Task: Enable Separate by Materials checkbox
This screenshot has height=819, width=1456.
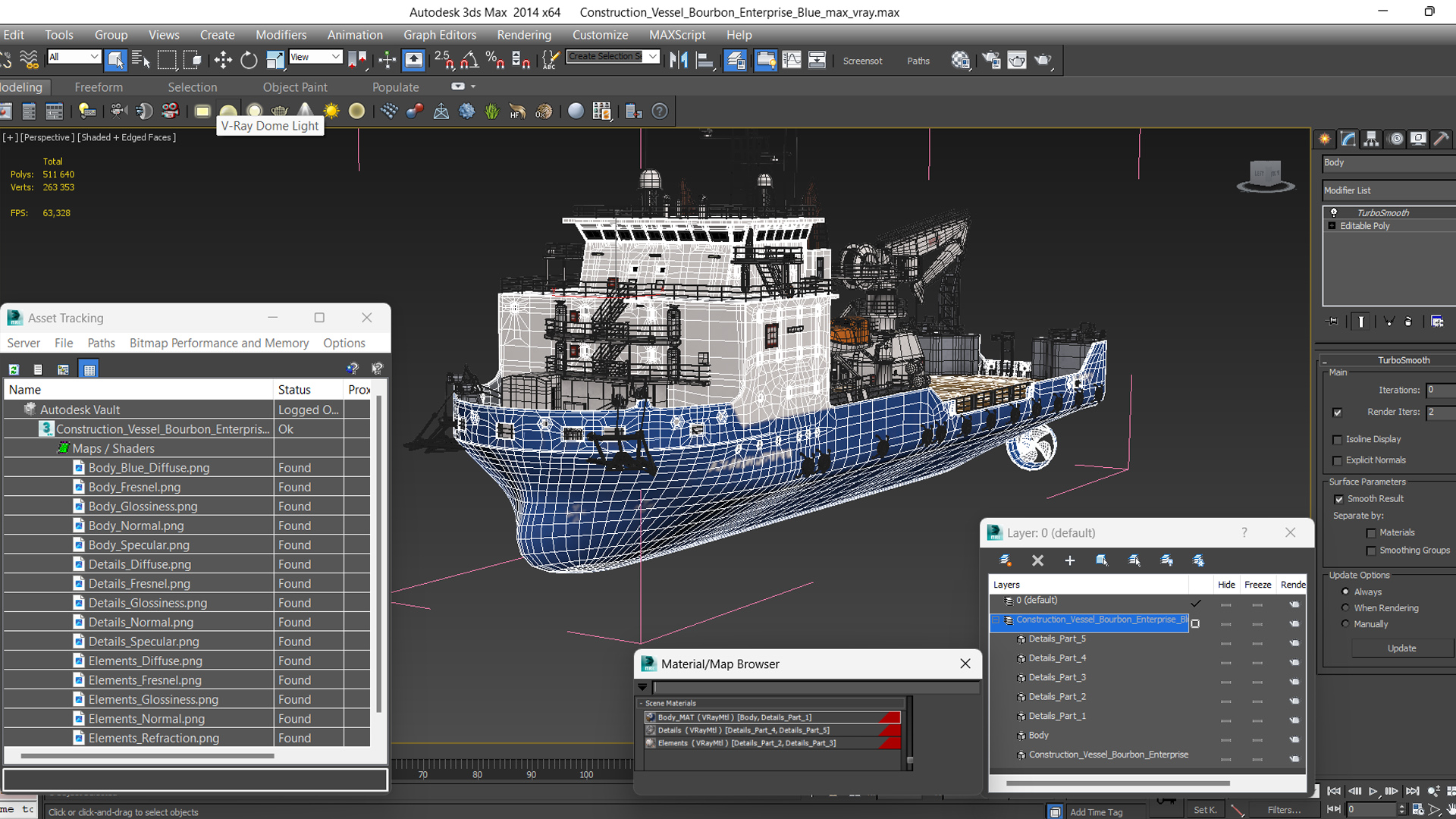Action: (1371, 533)
